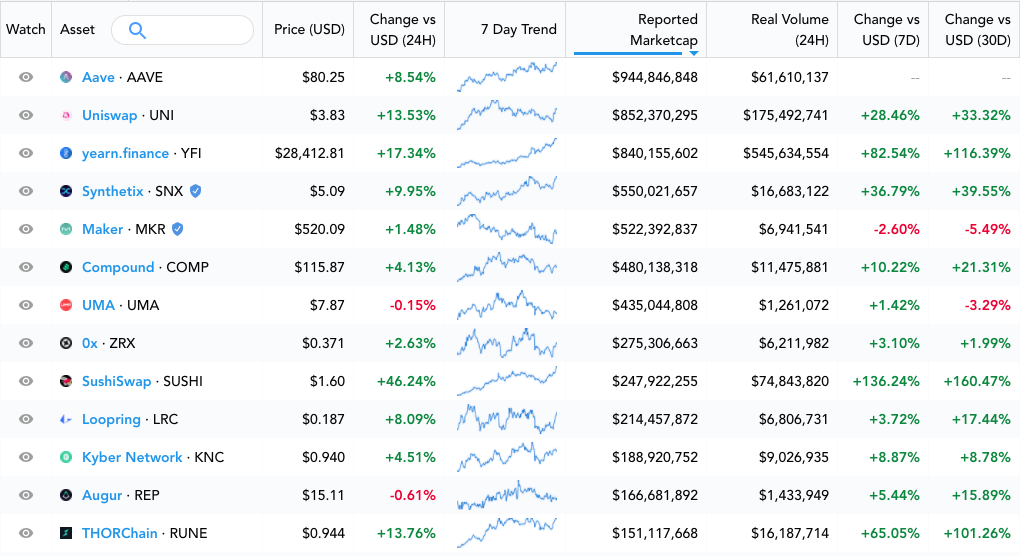Screen dimensions: 1020x556
Task: Sort by Change vs USD (7D) header
Action: click(886, 30)
